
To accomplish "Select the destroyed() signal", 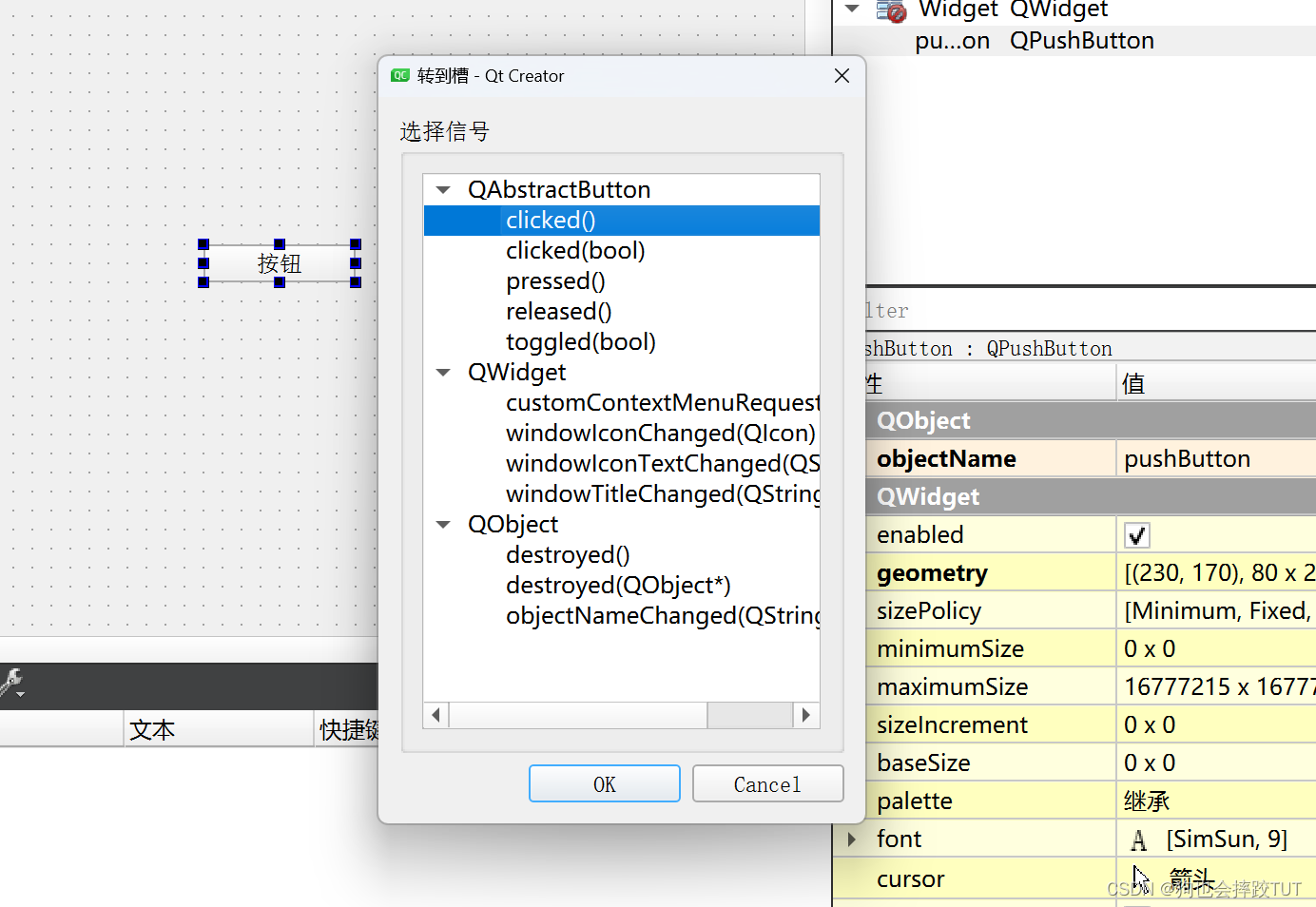I will coord(568,555).
